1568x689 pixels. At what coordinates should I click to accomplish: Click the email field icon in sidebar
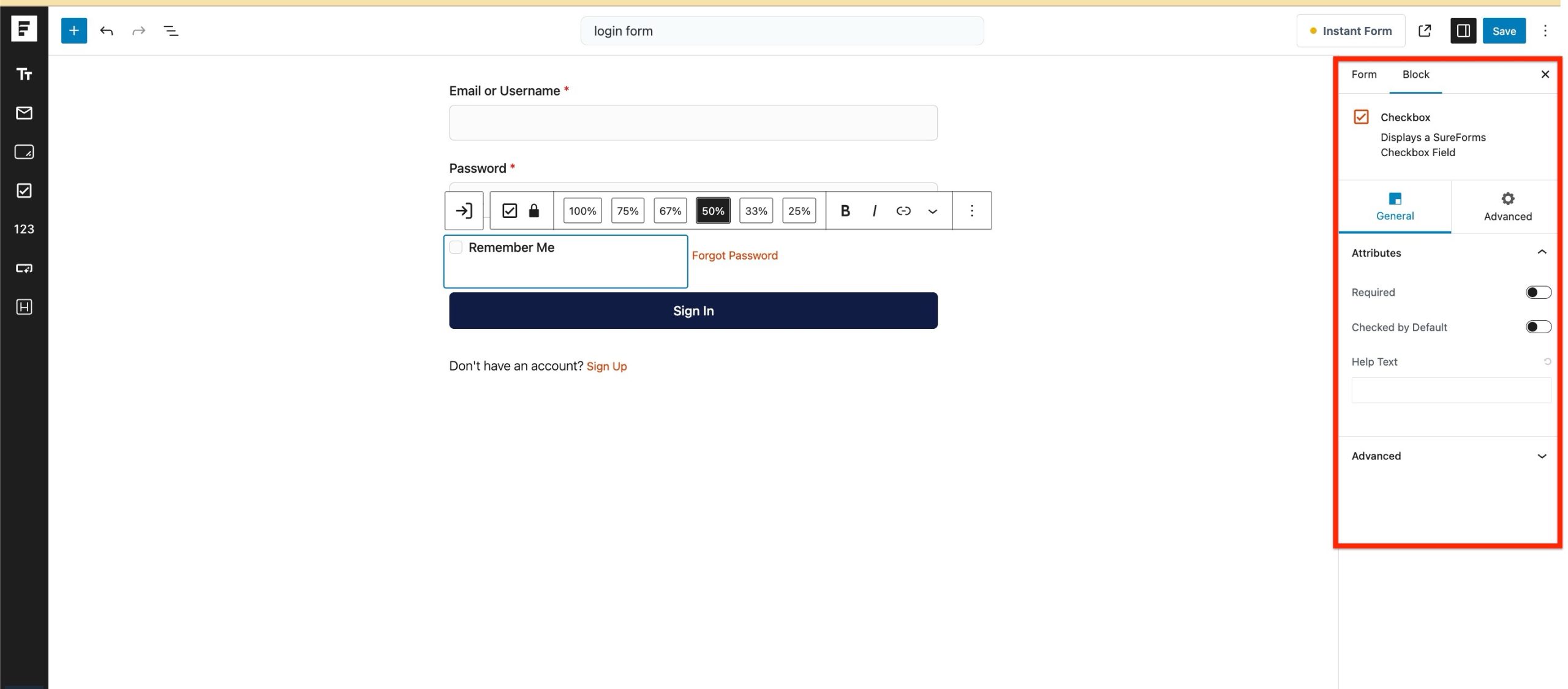24,113
